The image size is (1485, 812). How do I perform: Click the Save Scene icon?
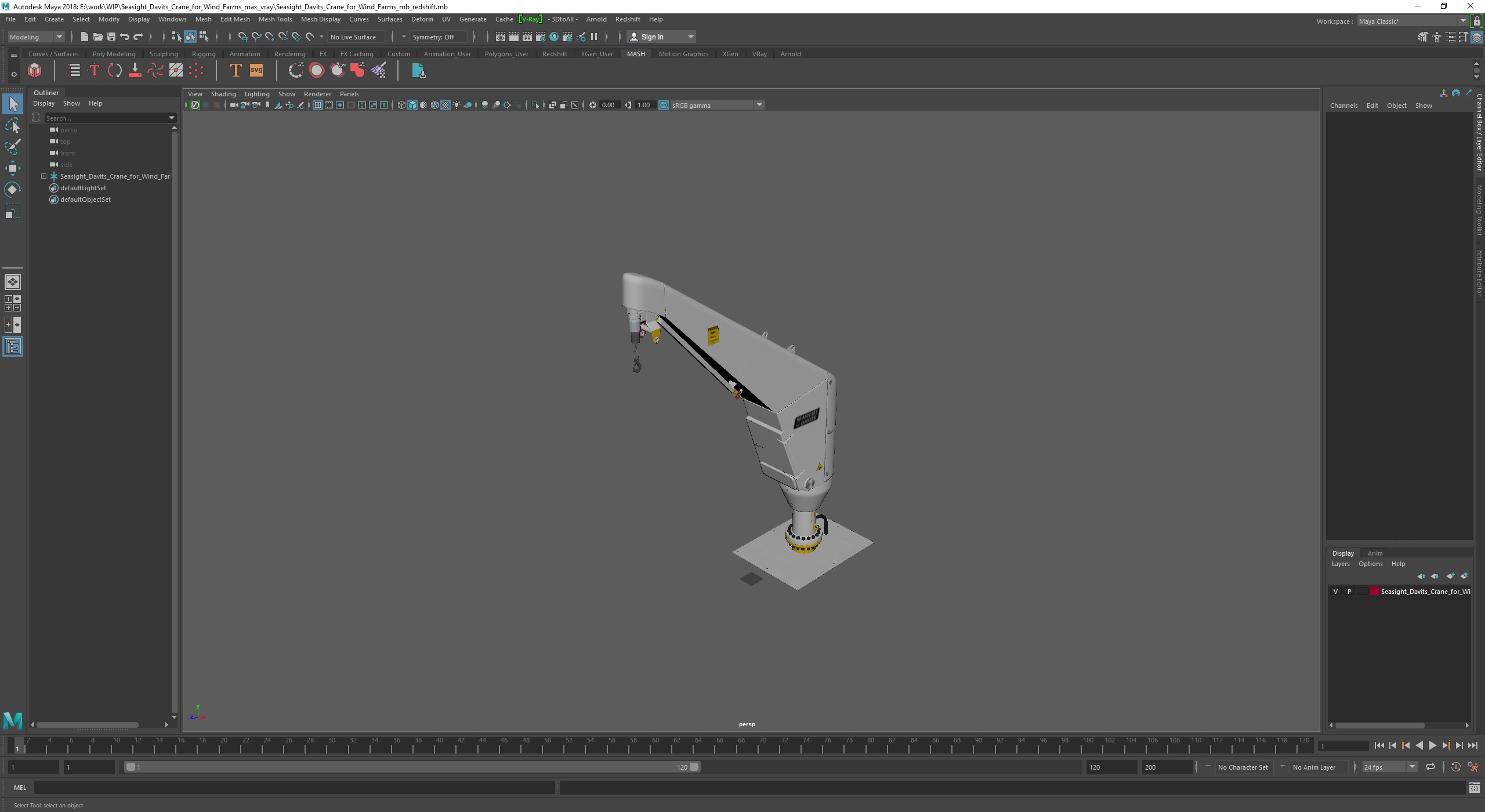pyautogui.click(x=111, y=37)
